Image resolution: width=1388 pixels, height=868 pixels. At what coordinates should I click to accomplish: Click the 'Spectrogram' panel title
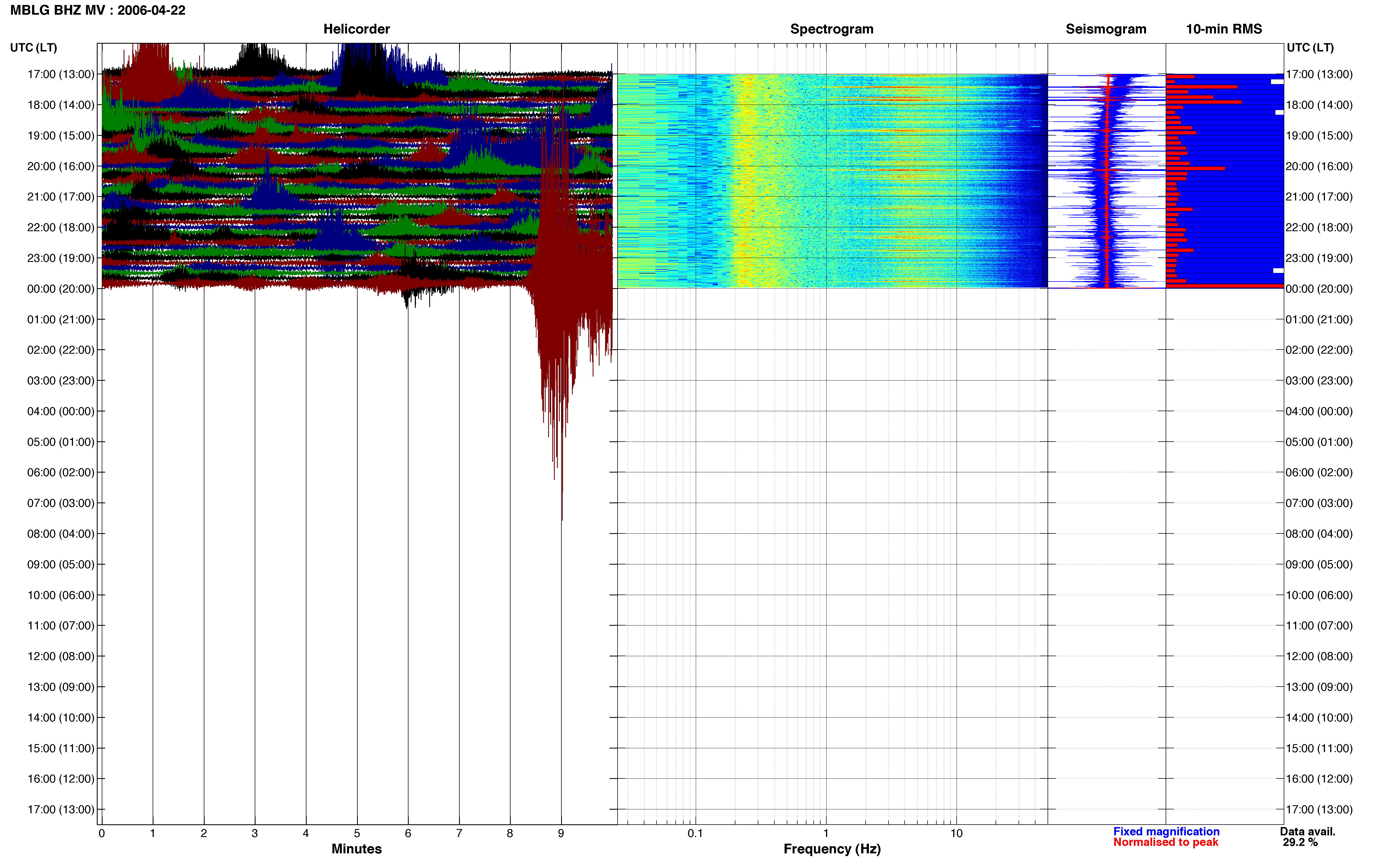pos(832,29)
